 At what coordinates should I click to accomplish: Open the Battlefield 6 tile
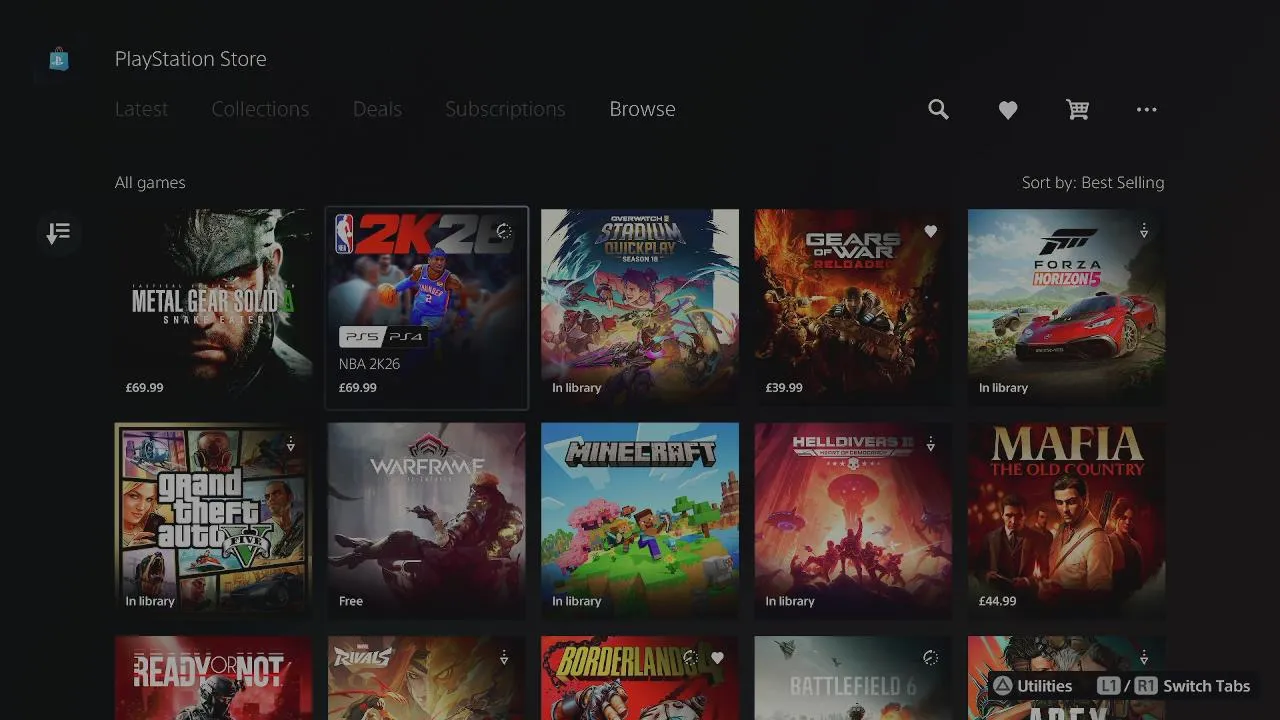pyautogui.click(x=853, y=678)
